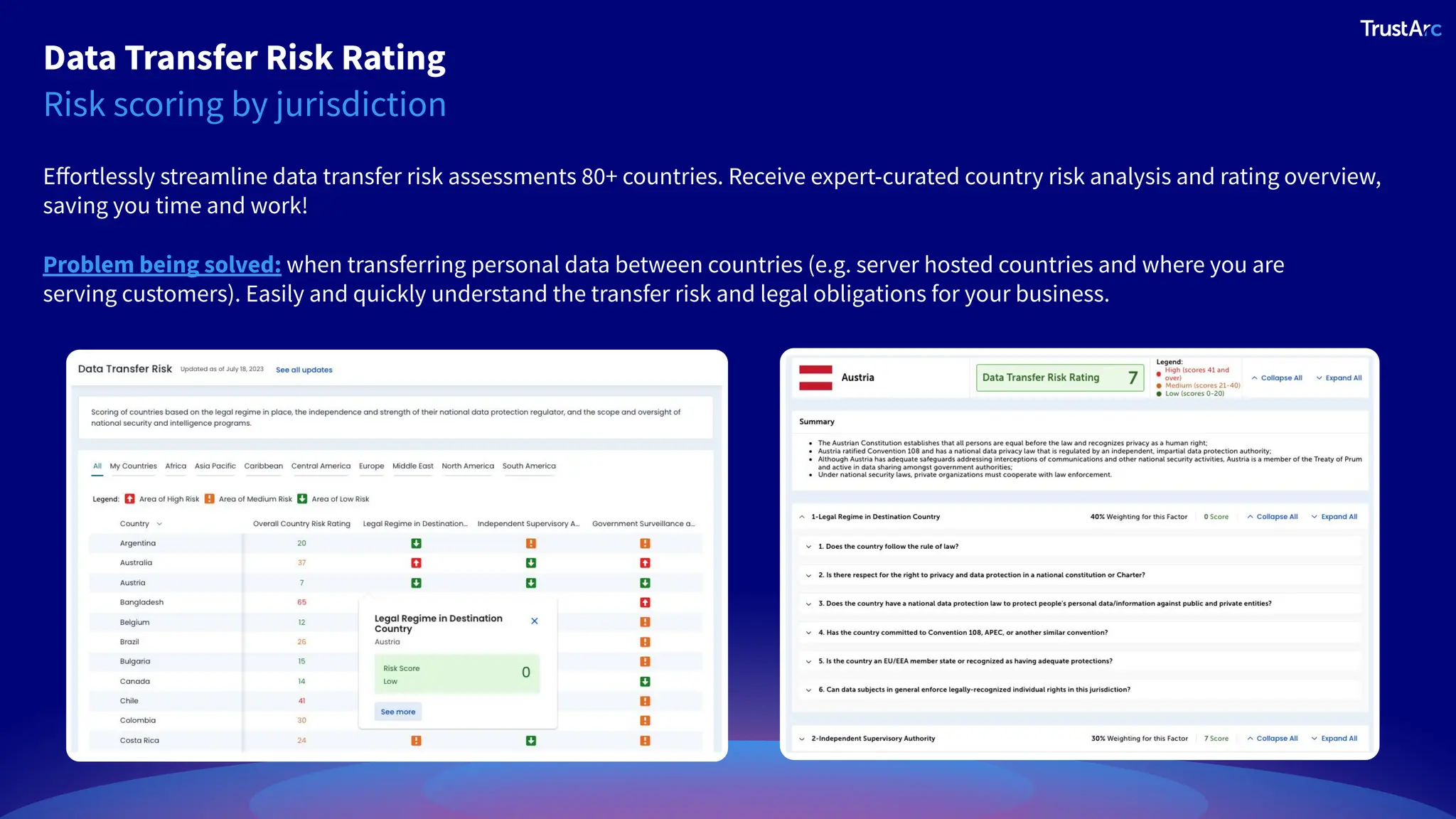This screenshot has width=1456, height=819.
Task: Sort by the Country column chevron
Action: [x=159, y=524]
